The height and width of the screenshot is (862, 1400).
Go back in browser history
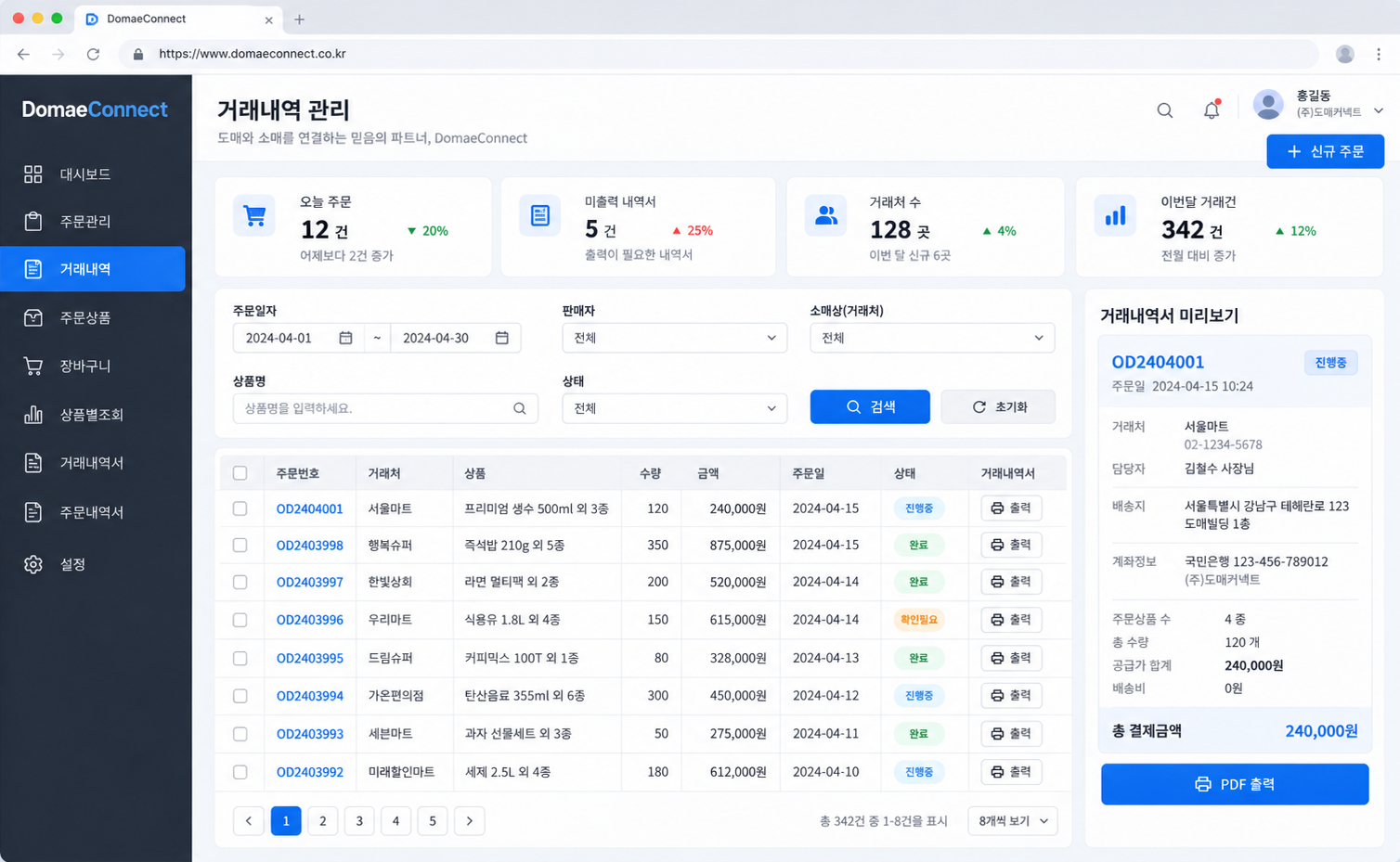click(23, 54)
